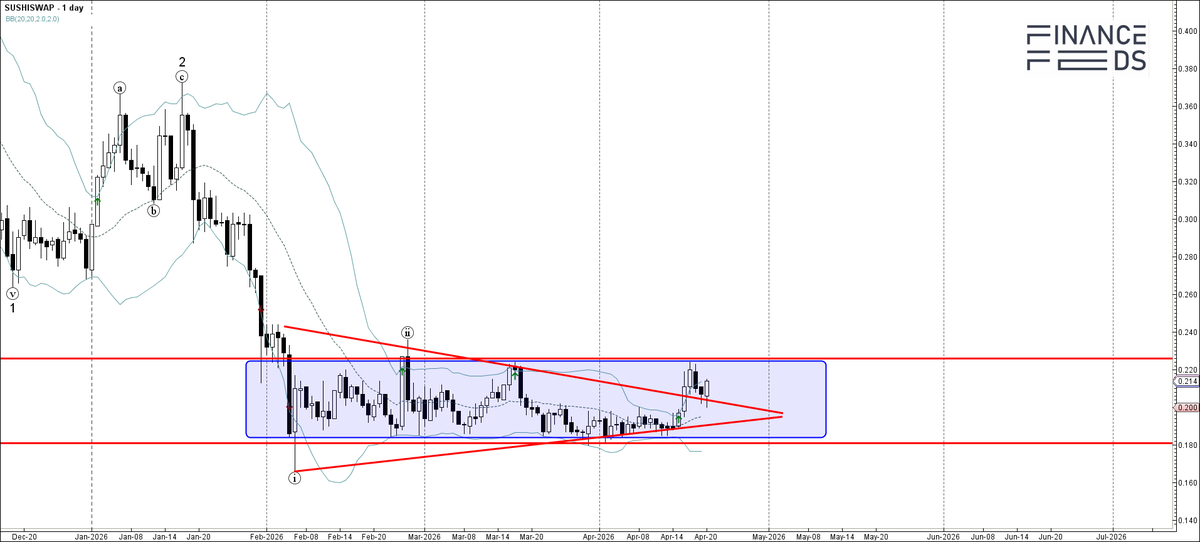Screen dimensions: 1200x542
Task: Click the Feb-20 date label
Action: (x=374, y=536)
